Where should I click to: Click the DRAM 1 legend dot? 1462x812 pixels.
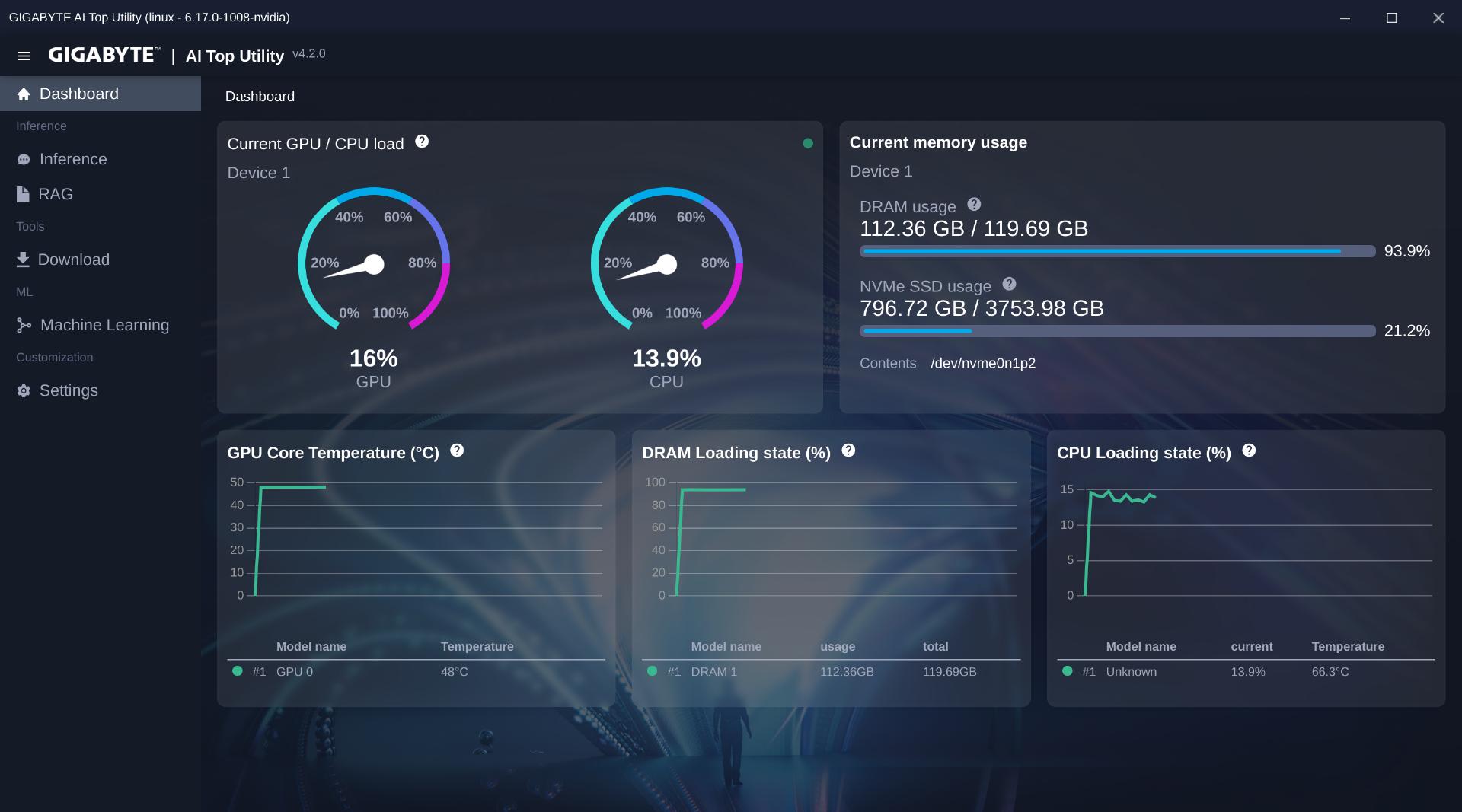click(652, 671)
